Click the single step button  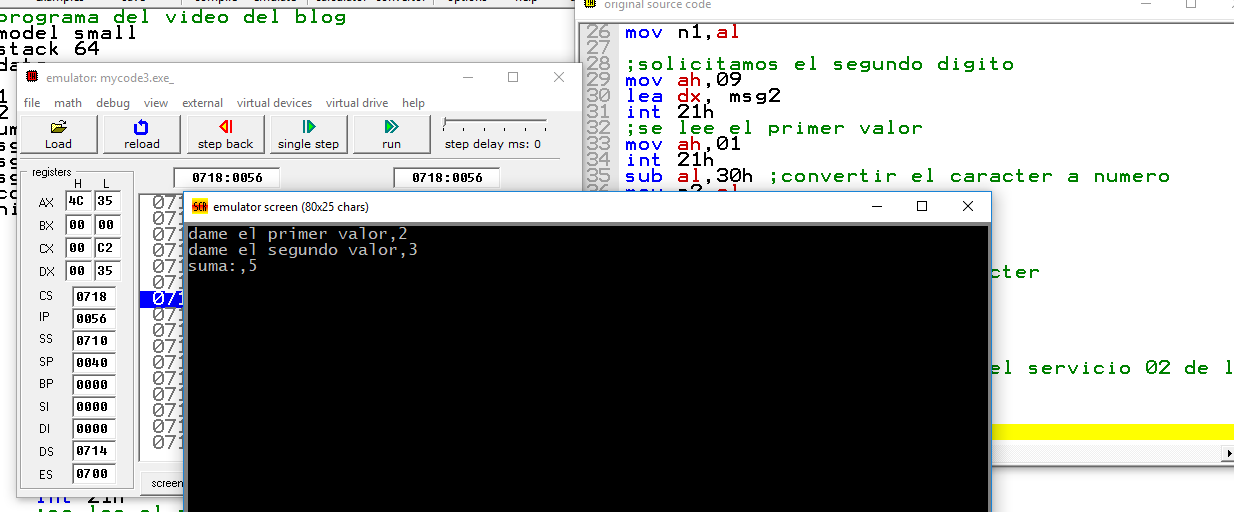click(x=308, y=135)
